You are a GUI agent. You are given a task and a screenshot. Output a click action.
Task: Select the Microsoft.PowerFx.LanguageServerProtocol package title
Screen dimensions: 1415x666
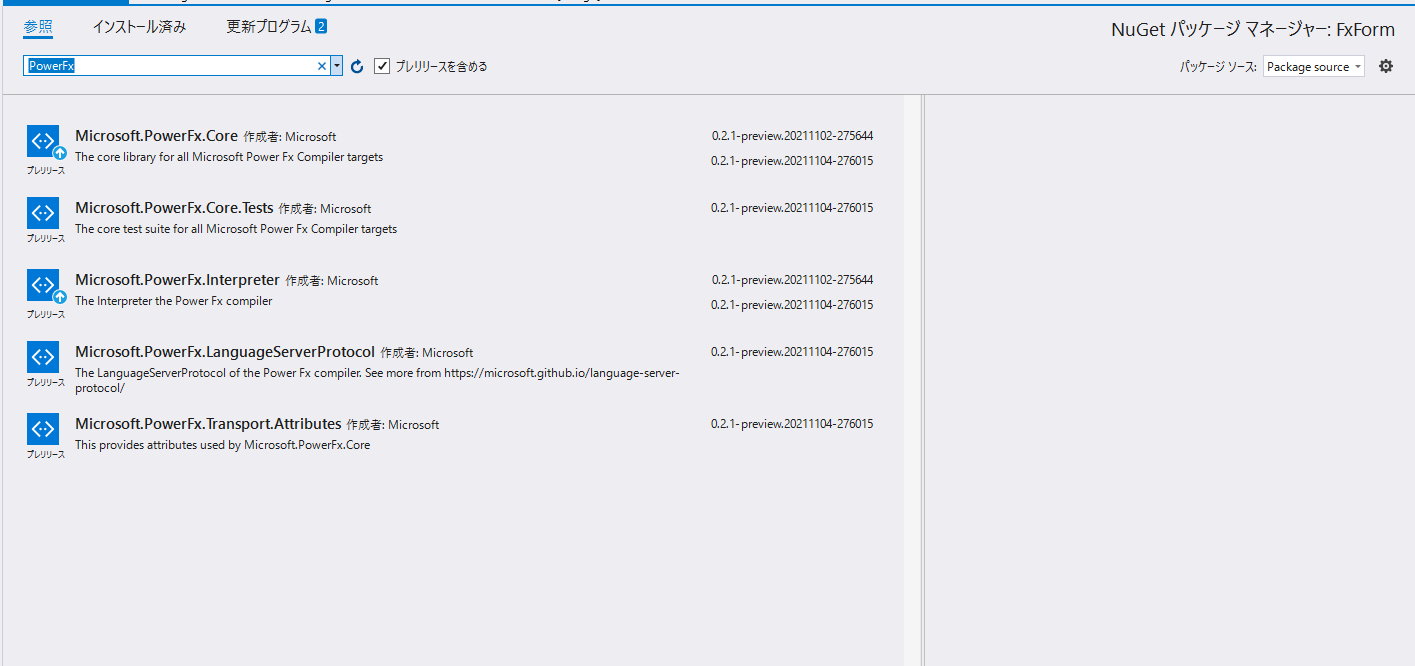(x=225, y=352)
